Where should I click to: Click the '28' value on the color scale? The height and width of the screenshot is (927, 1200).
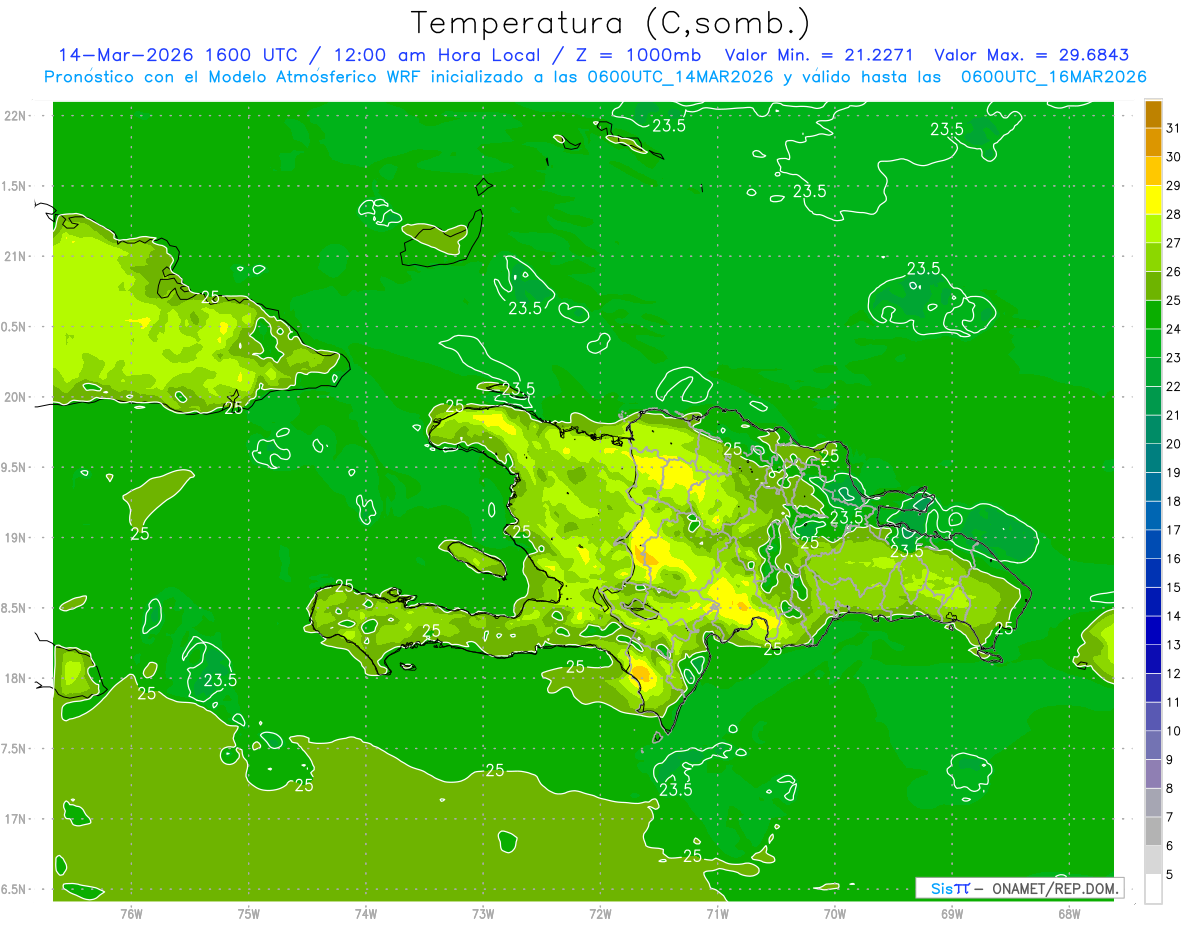1174,214
